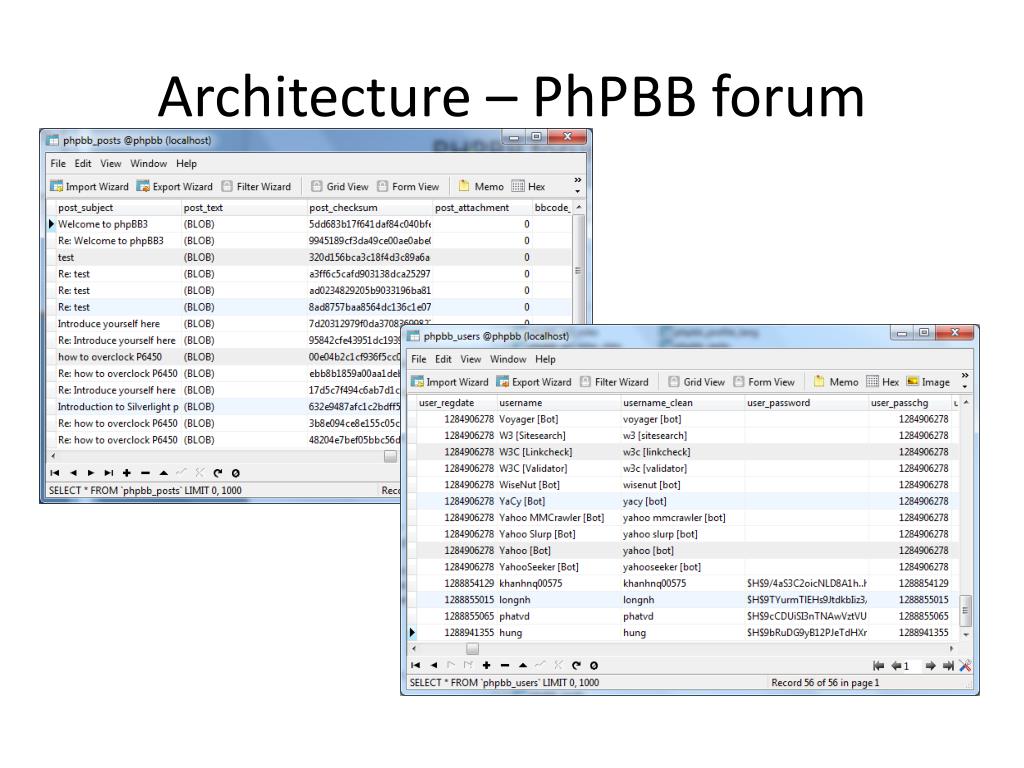
Task: Refresh data in phpbb_users window
Action: pos(576,665)
